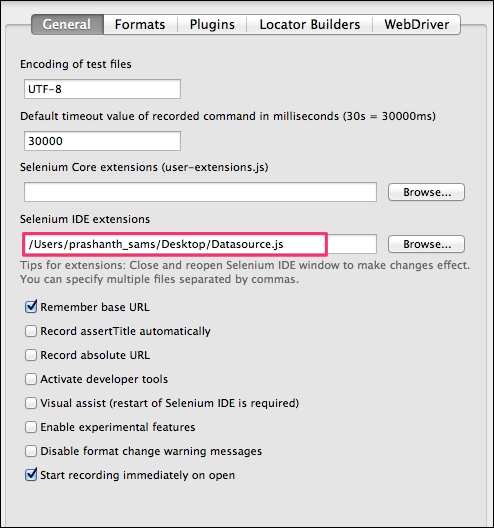Browse for Selenium Core extensions file
494x528 pixels.
(426, 192)
